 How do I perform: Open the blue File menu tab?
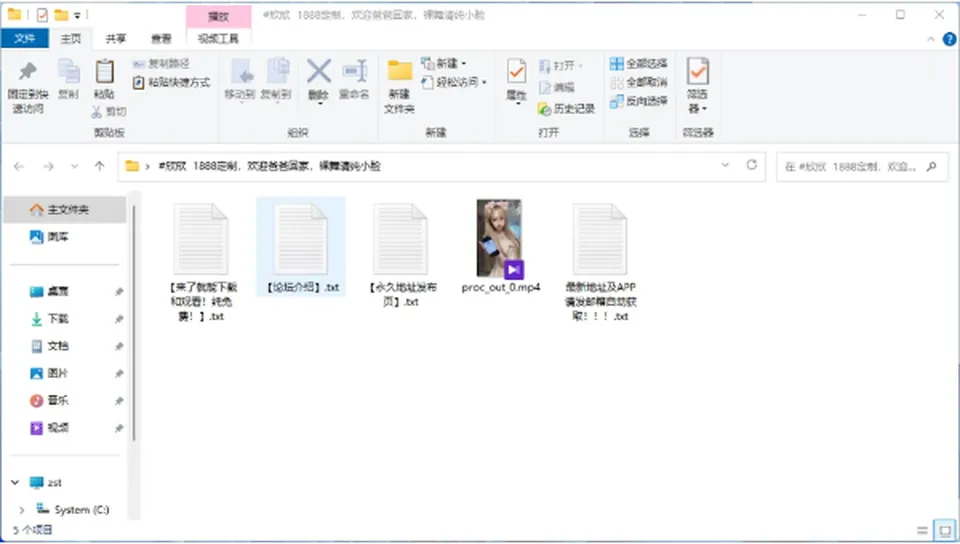click(x=24, y=39)
